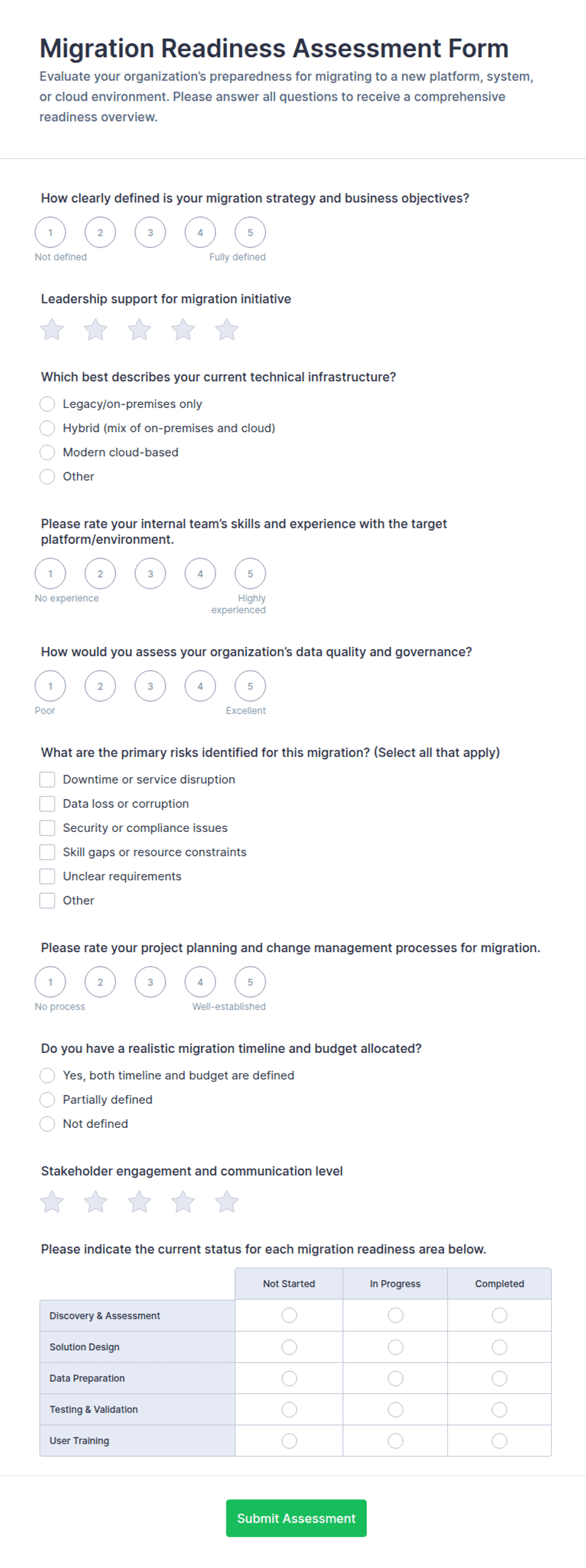Select Hybrid (mix of on-premises and cloud)

[x=47, y=428]
